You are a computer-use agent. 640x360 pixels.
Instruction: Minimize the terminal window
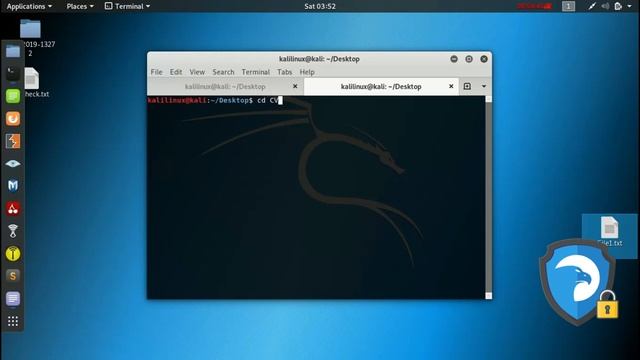coord(454,59)
